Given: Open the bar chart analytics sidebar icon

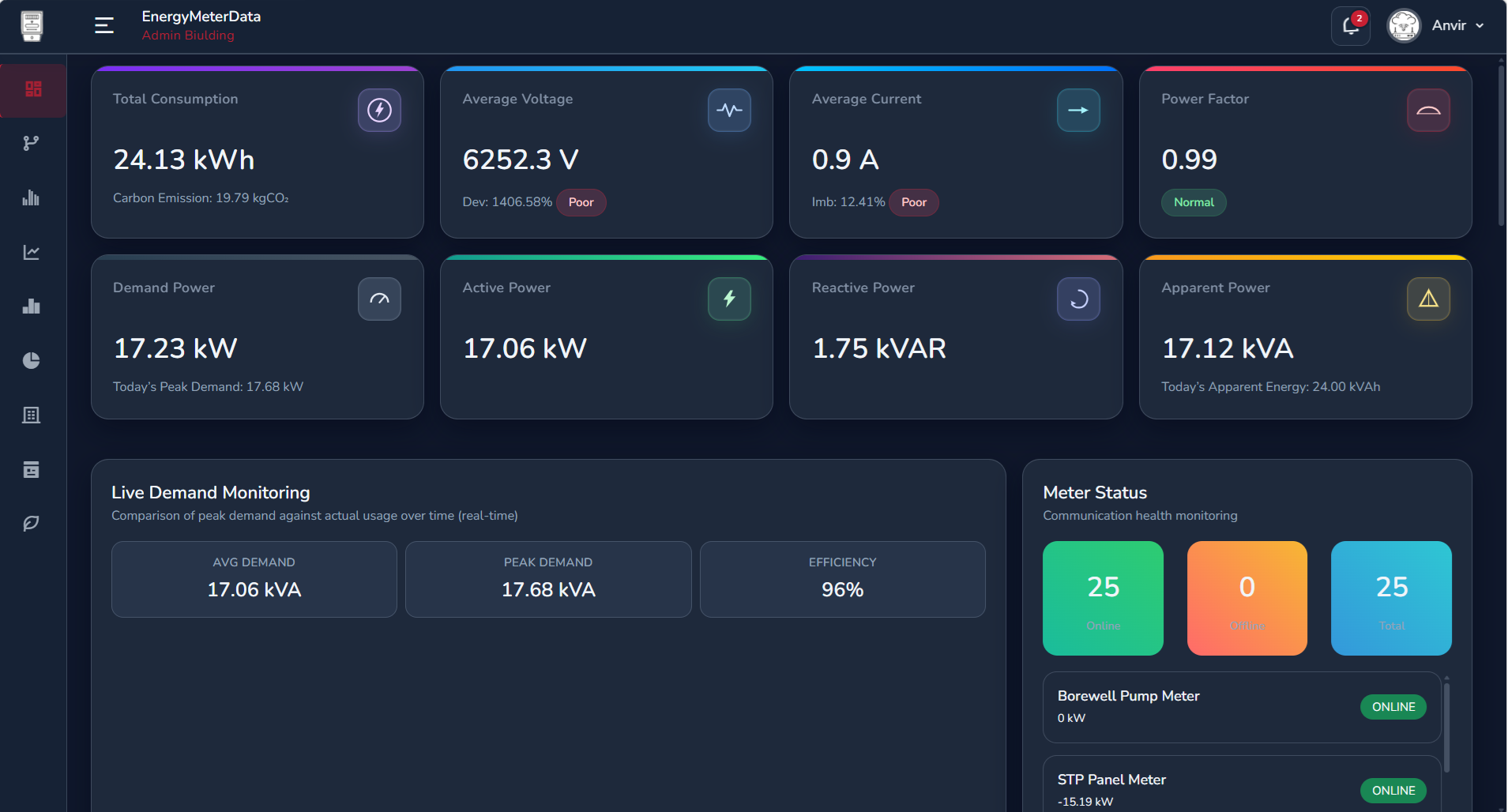Looking at the screenshot, I should tap(33, 198).
